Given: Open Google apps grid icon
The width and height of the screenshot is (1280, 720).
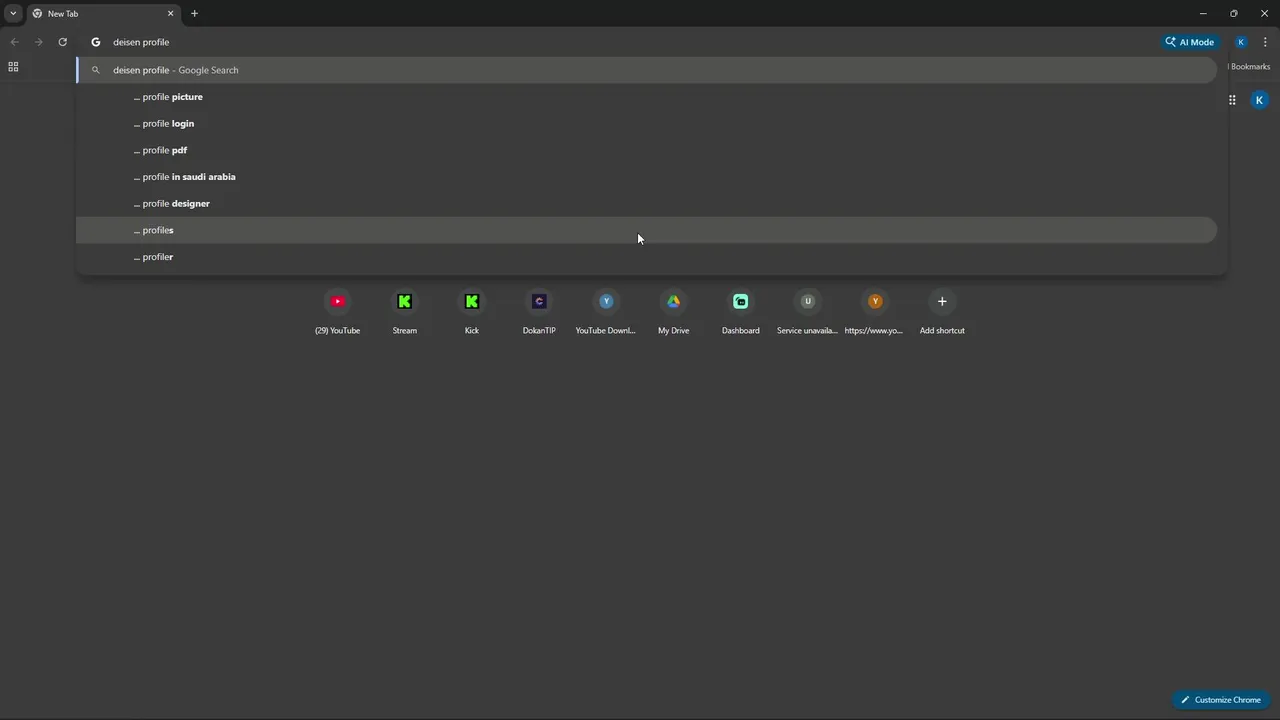Looking at the screenshot, I should pos(1232,100).
